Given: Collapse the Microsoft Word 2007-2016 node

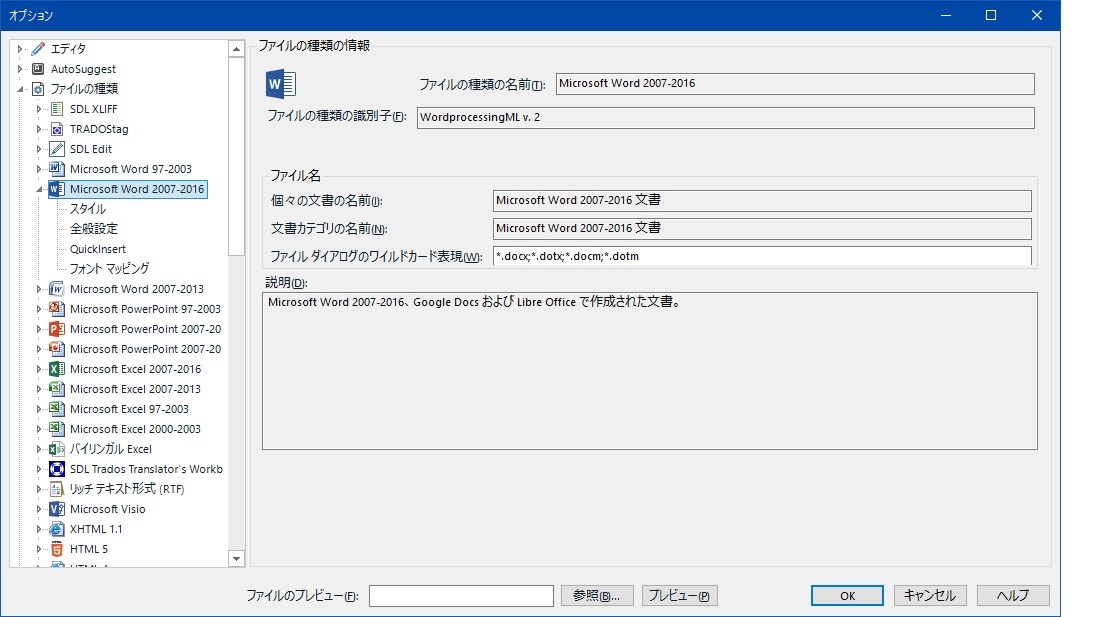Looking at the screenshot, I should tap(39, 189).
